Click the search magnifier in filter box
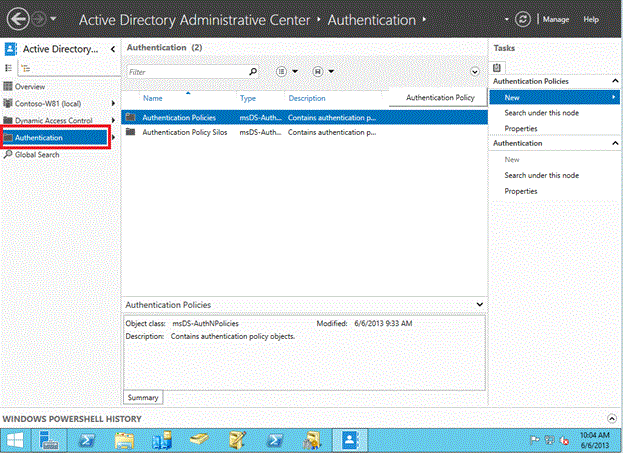623x453 pixels. point(252,72)
